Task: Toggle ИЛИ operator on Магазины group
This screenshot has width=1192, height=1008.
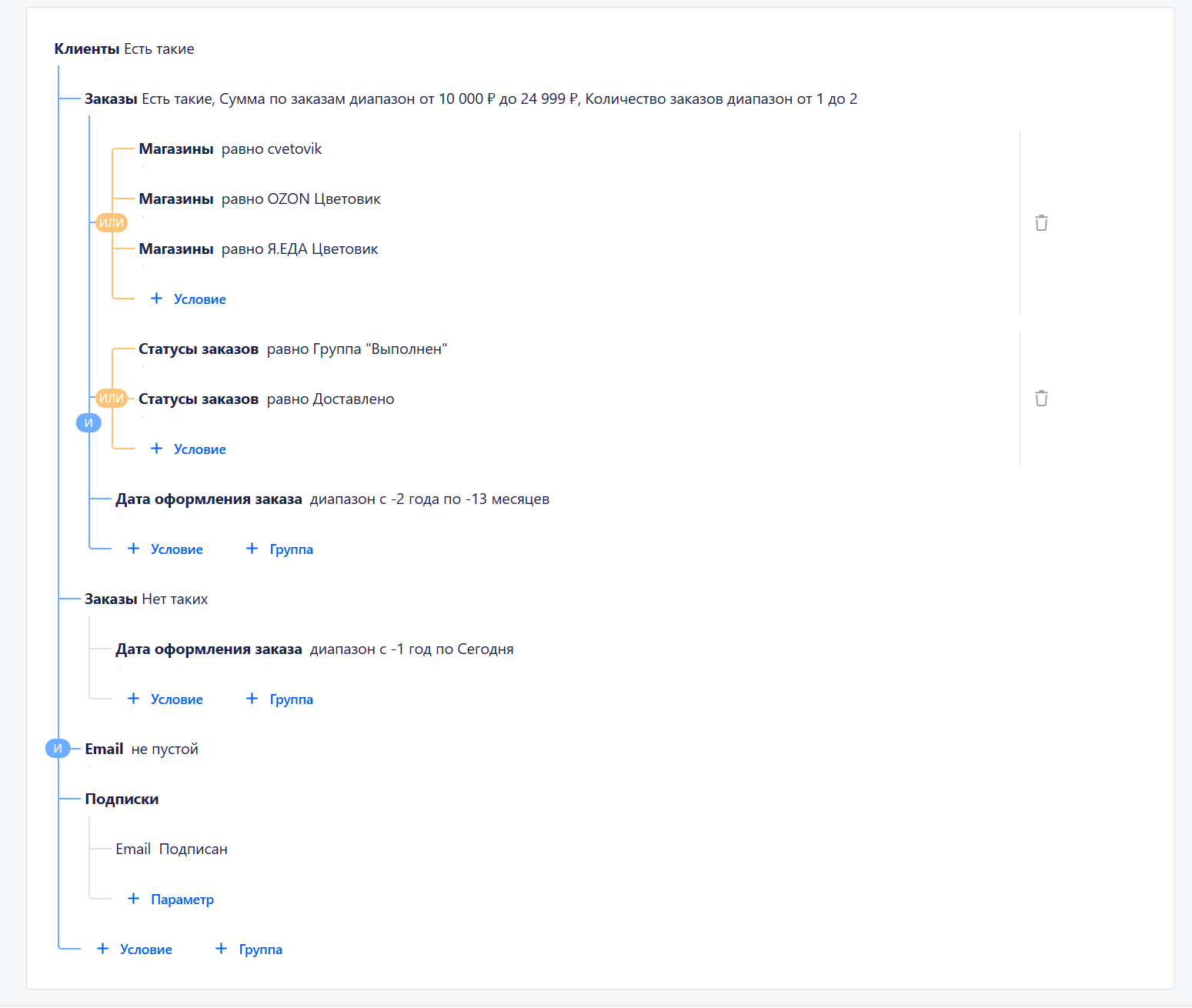Action: tap(112, 223)
